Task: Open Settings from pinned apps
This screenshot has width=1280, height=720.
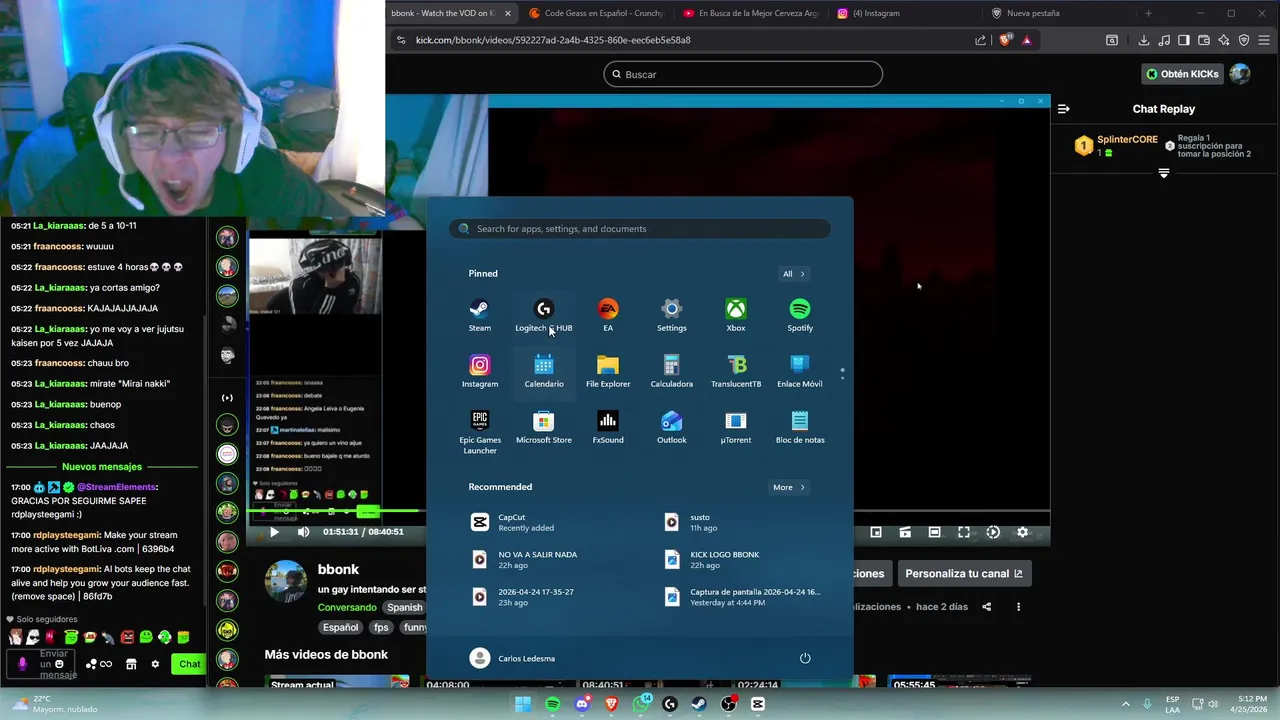Action: point(672,315)
